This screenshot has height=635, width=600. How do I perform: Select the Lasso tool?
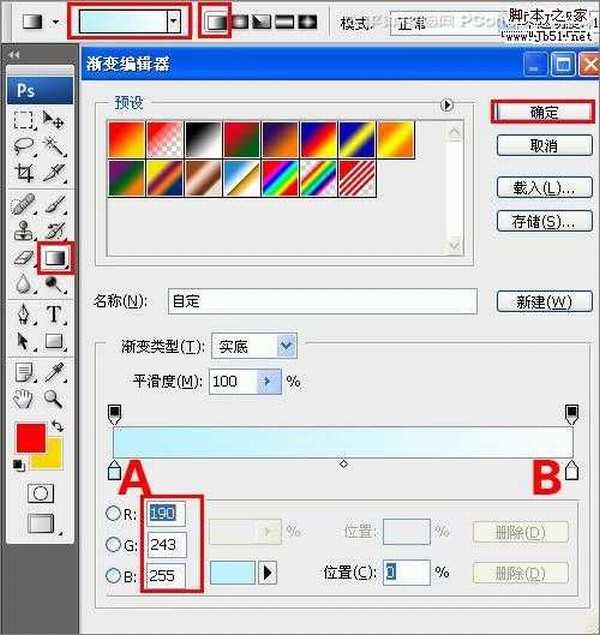tap(25, 146)
